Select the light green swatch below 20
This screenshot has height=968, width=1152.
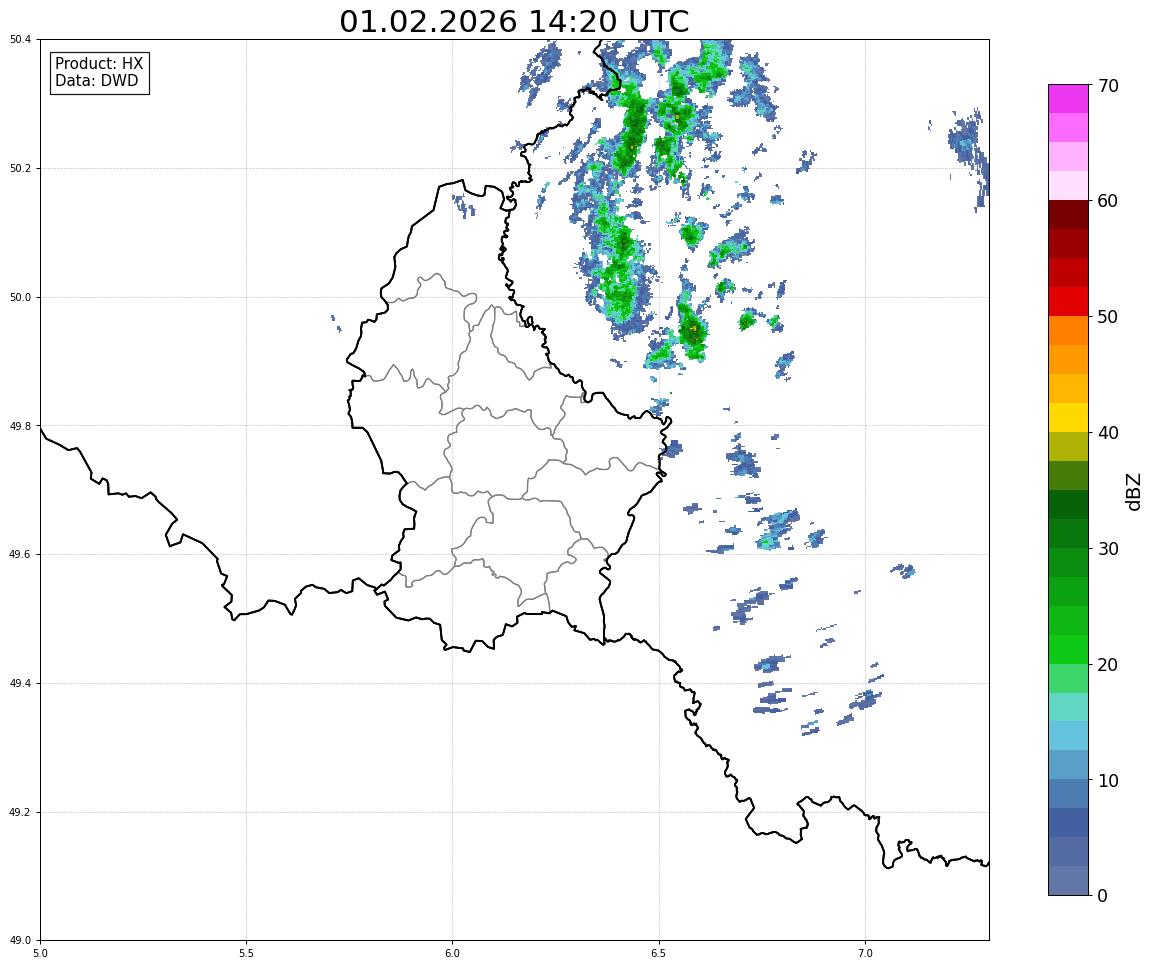coord(1068,678)
